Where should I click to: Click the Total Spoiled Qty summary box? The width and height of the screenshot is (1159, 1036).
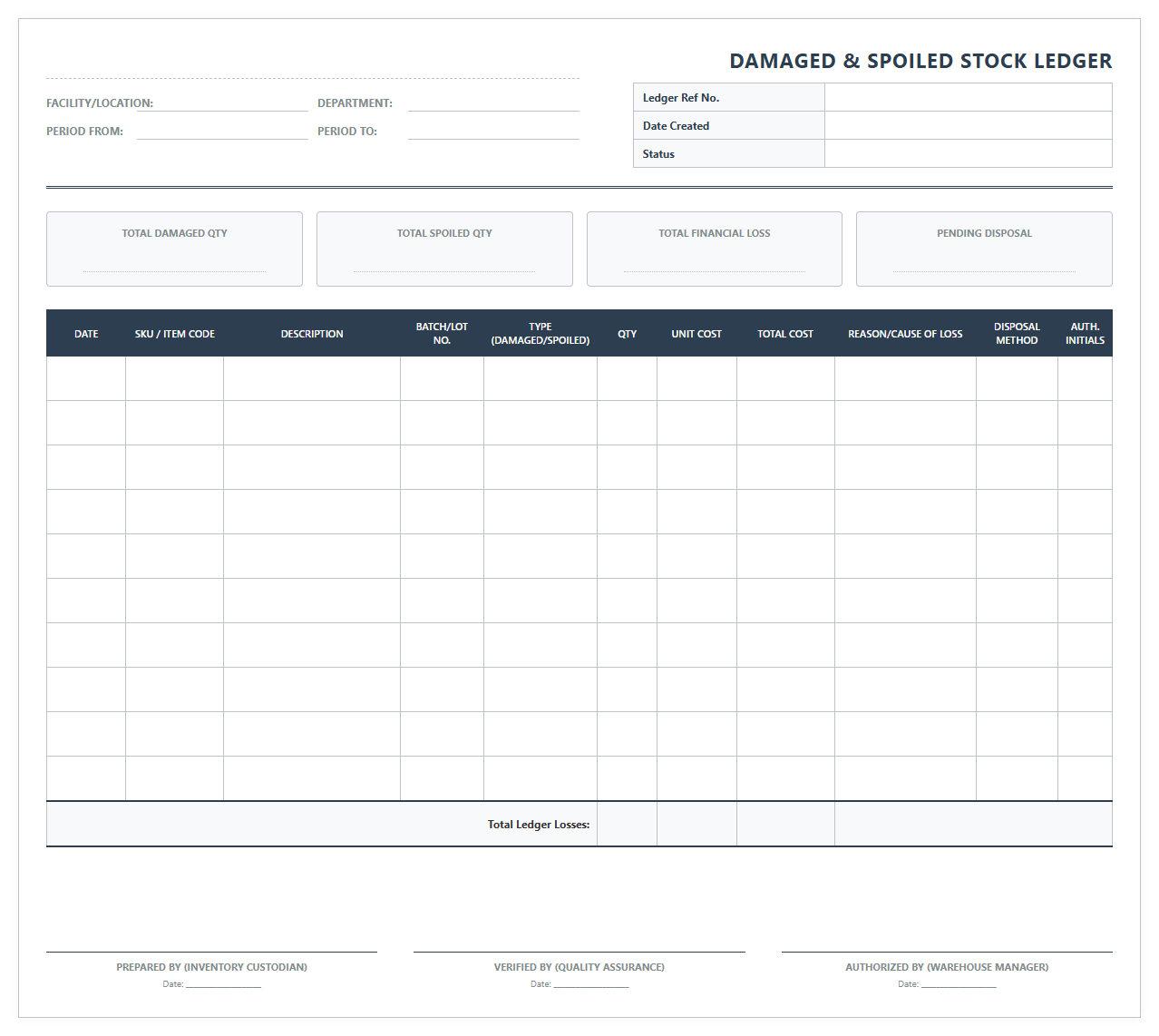click(444, 249)
